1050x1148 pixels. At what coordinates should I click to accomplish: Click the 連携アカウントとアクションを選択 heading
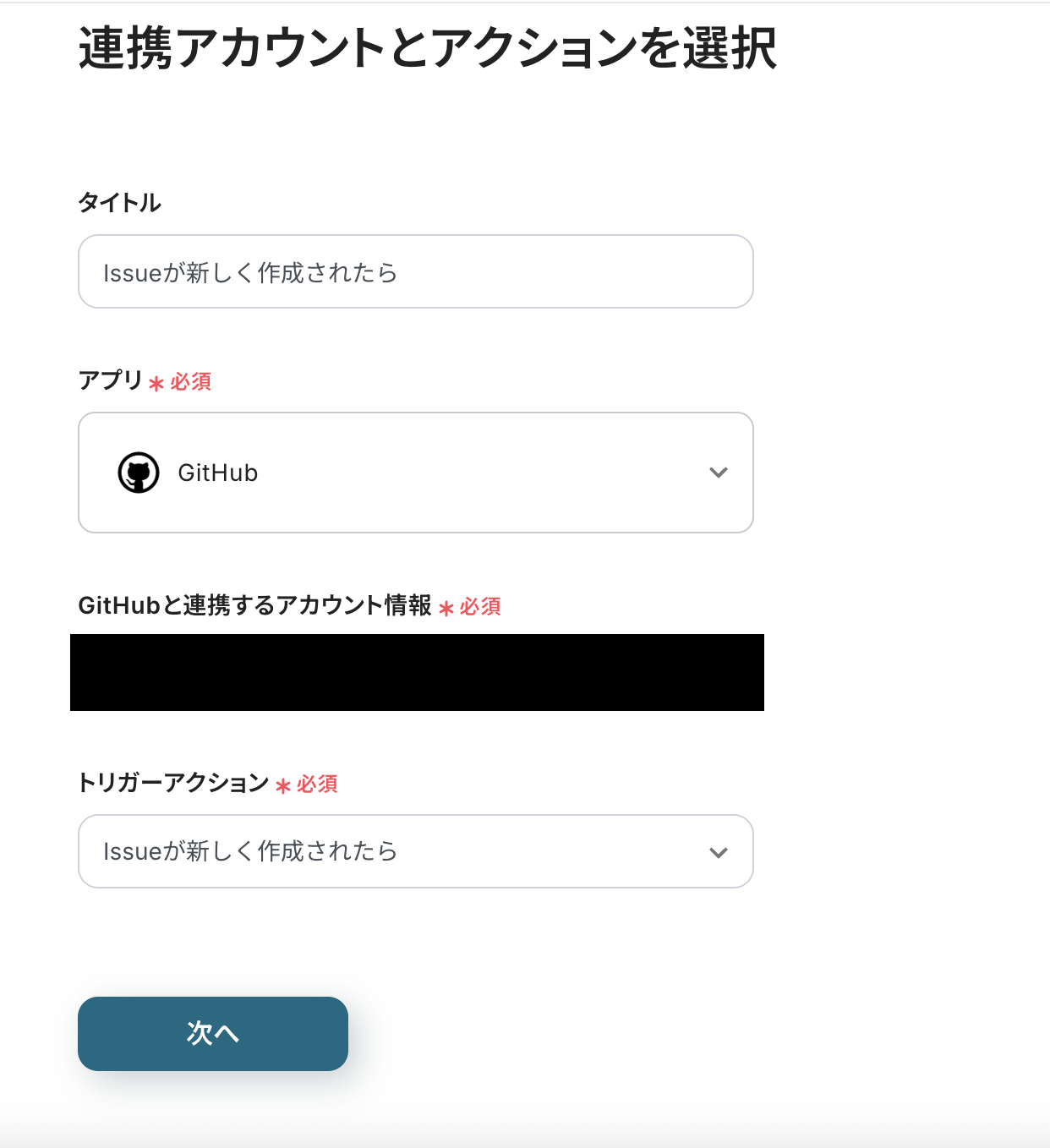pyautogui.click(x=427, y=48)
